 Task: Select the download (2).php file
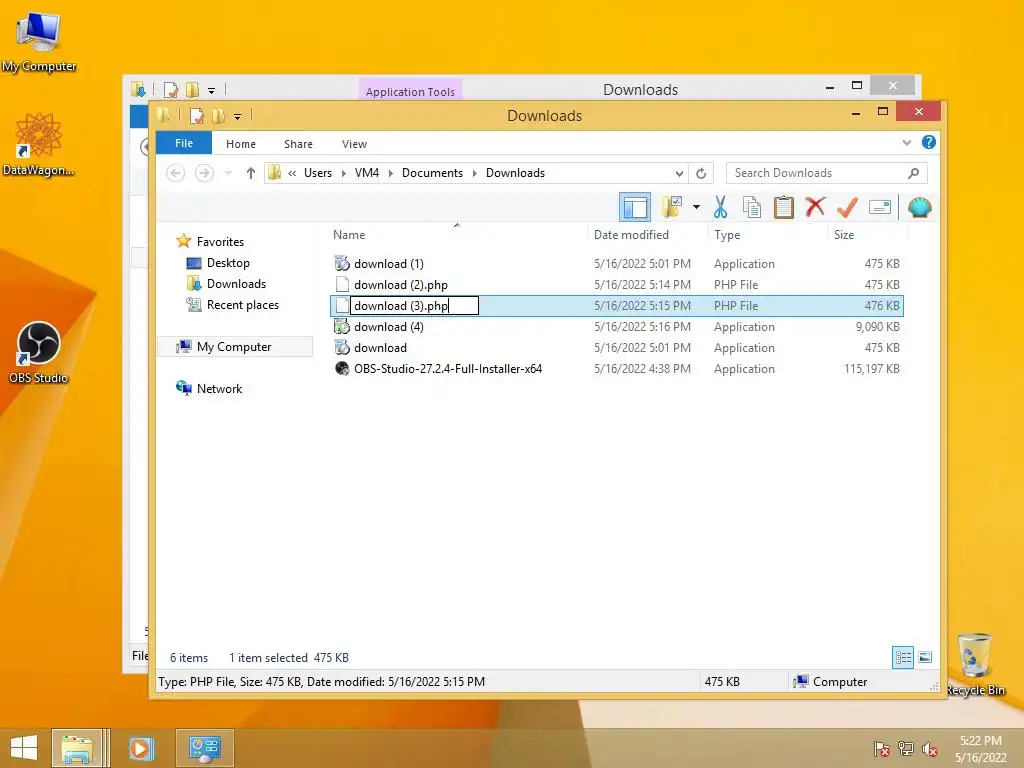tap(400, 285)
